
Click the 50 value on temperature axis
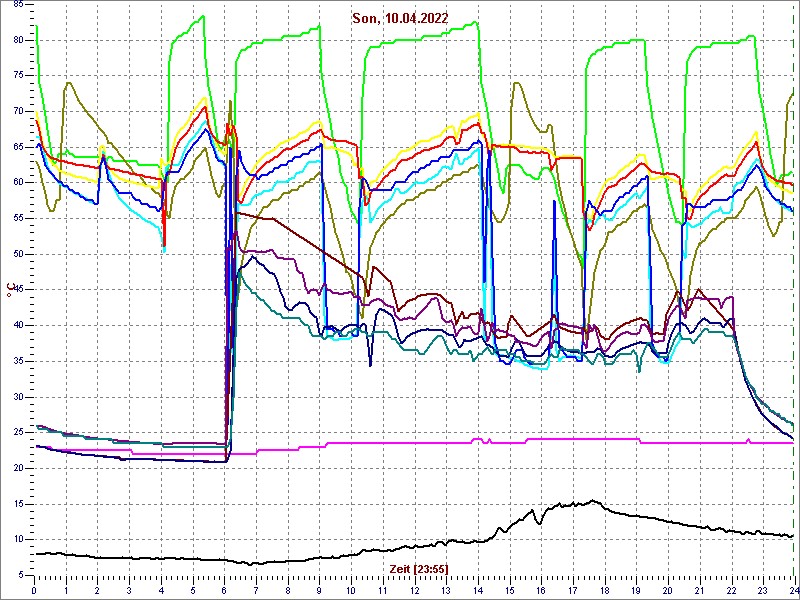point(18,254)
